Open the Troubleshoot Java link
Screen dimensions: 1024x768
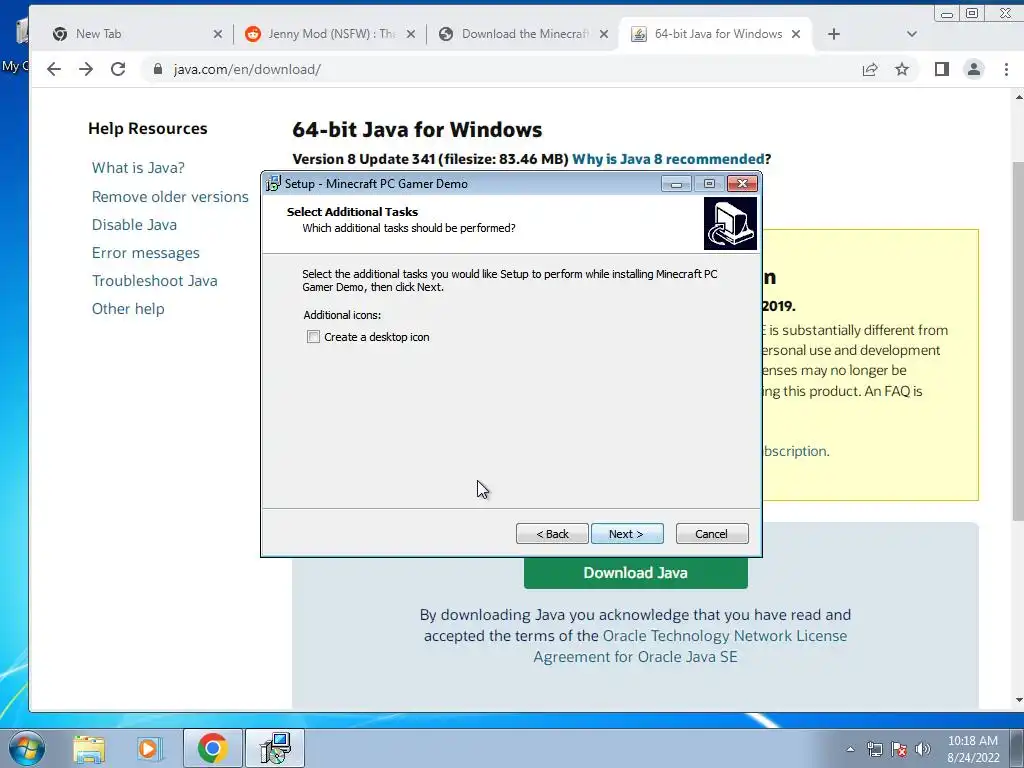[154, 281]
